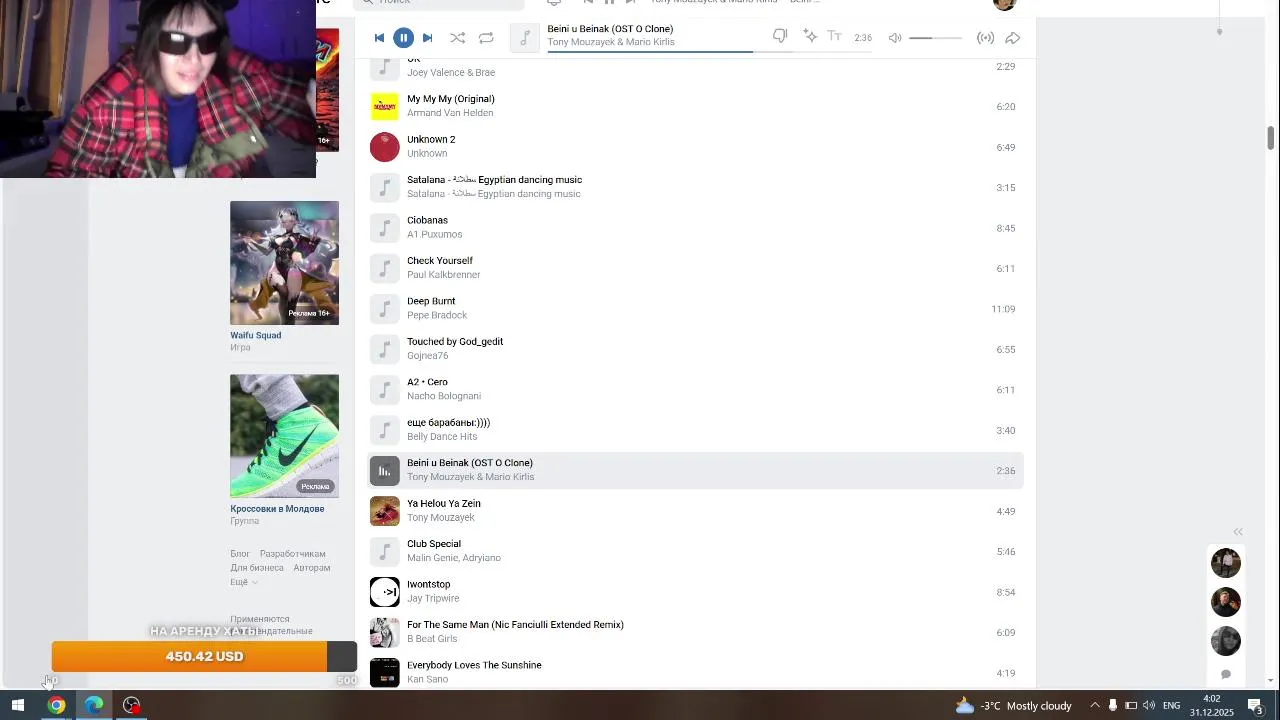Mute the player volume
Viewport: 1280px width, 720px height.
click(895, 38)
